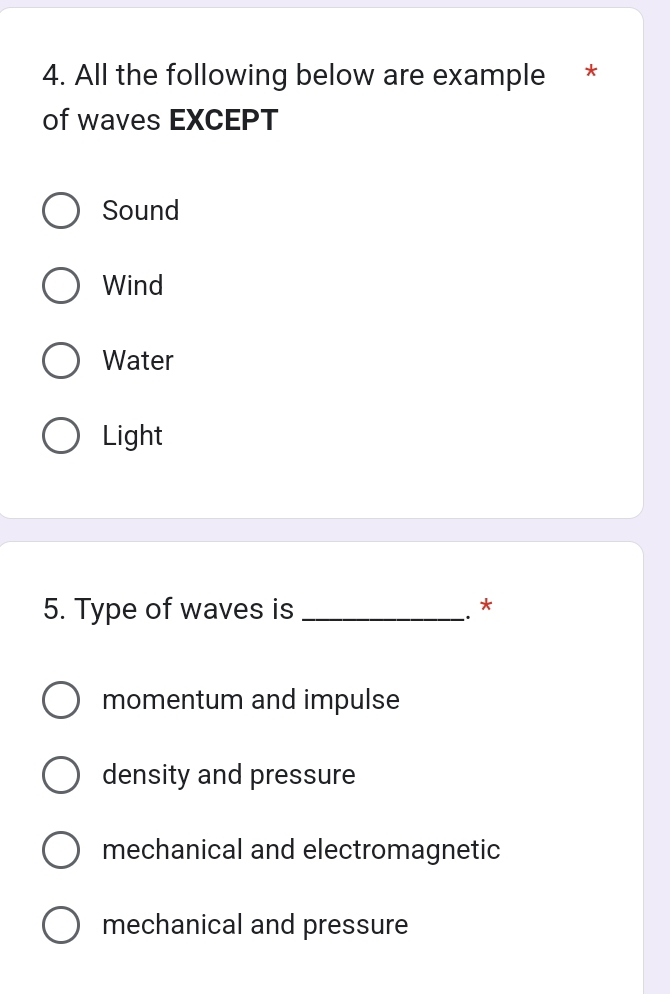Mark the mechanical and electromagnetic radio button

point(61,850)
